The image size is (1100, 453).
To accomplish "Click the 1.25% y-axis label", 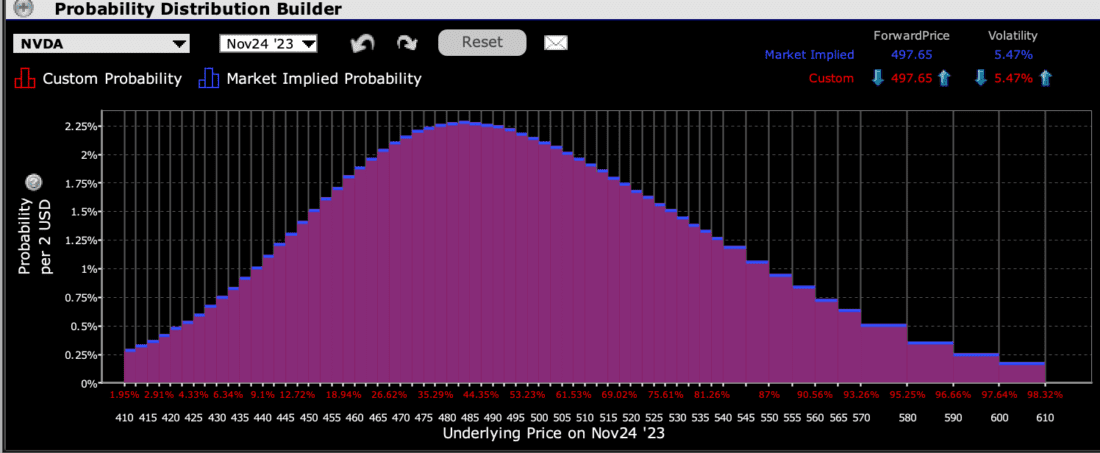I will (82, 241).
